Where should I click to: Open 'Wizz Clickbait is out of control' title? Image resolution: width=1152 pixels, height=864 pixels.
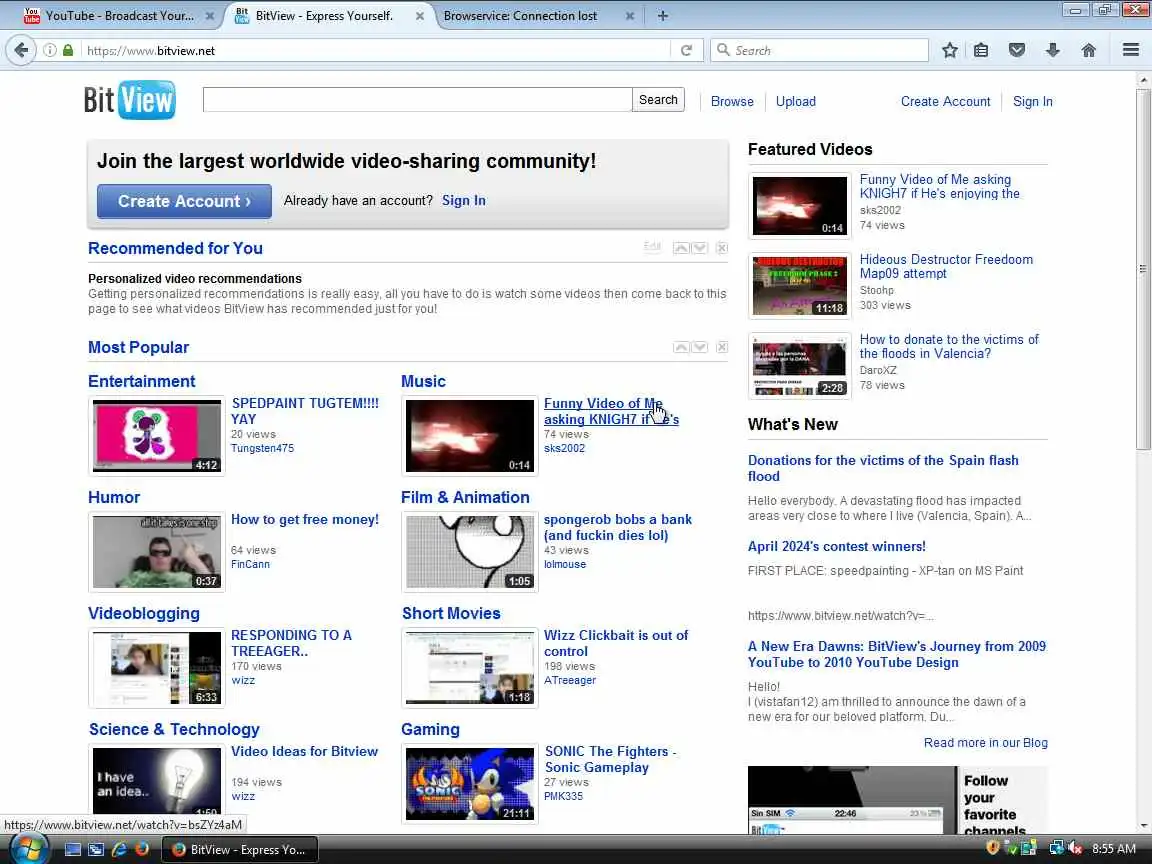click(616, 643)
